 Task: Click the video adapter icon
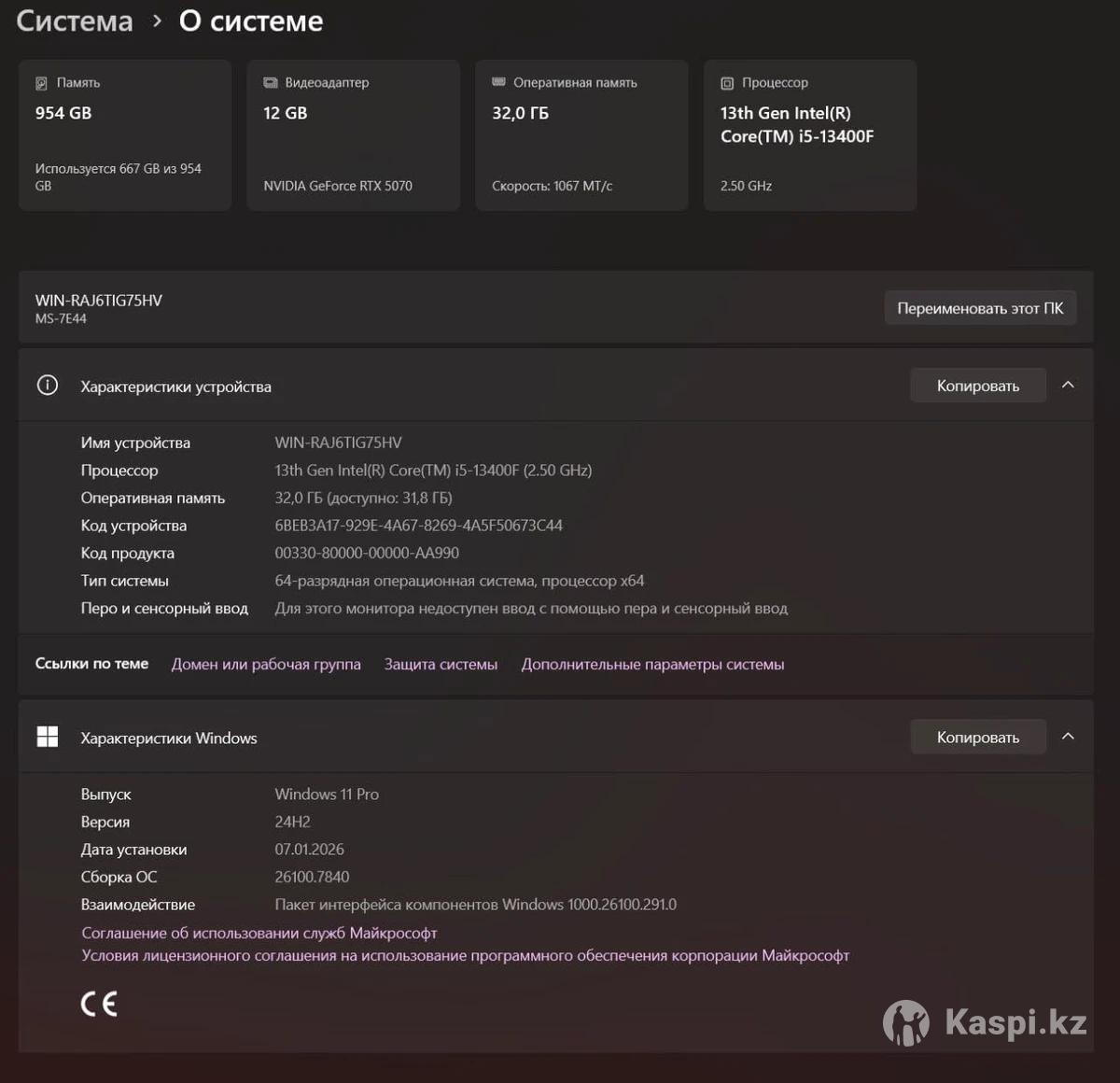[x=271, y=83]
